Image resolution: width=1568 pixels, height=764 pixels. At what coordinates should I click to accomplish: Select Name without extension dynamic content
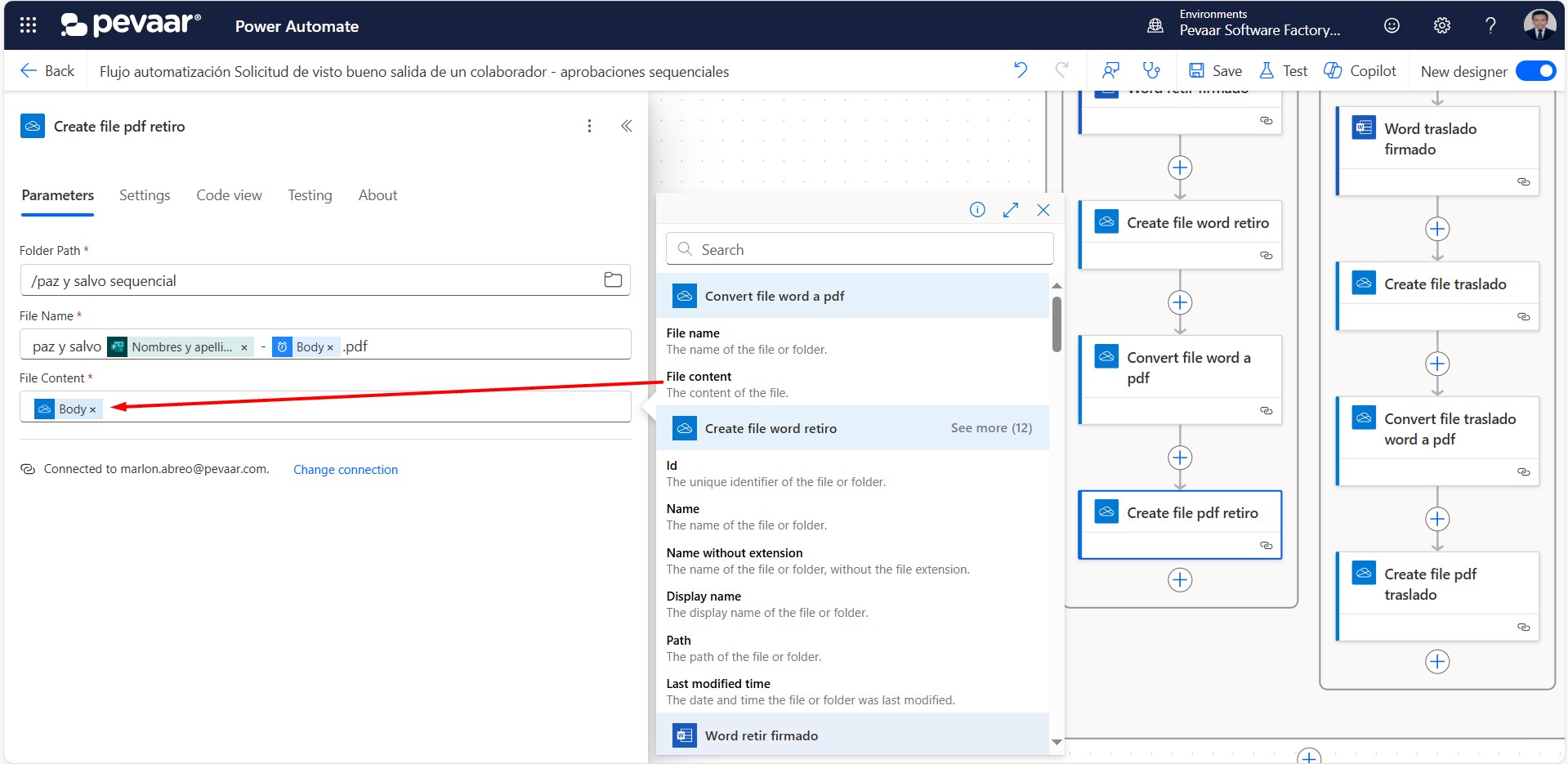(852, 561)
